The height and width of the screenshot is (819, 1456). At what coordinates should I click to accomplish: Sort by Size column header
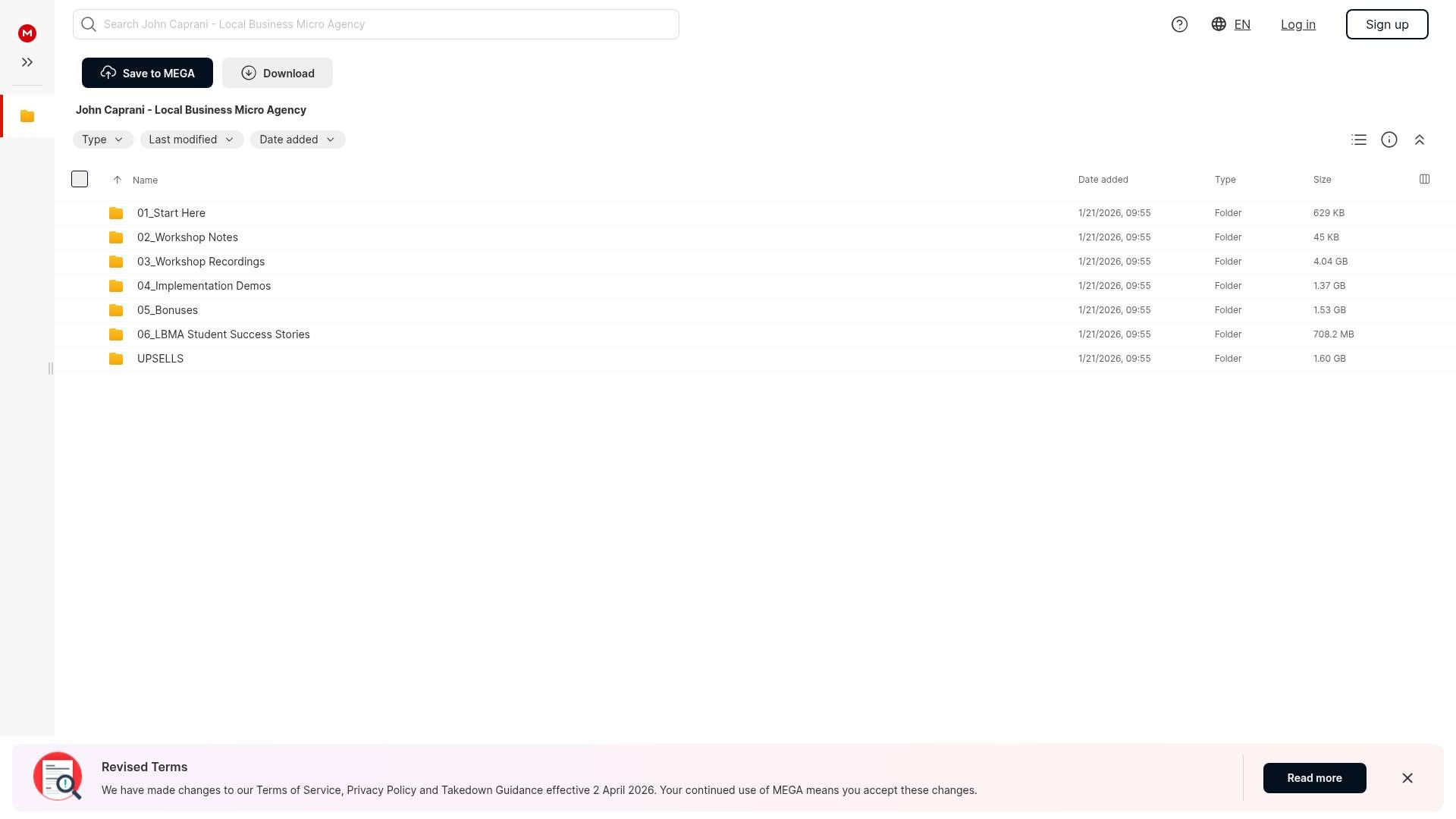(1322, 180)
